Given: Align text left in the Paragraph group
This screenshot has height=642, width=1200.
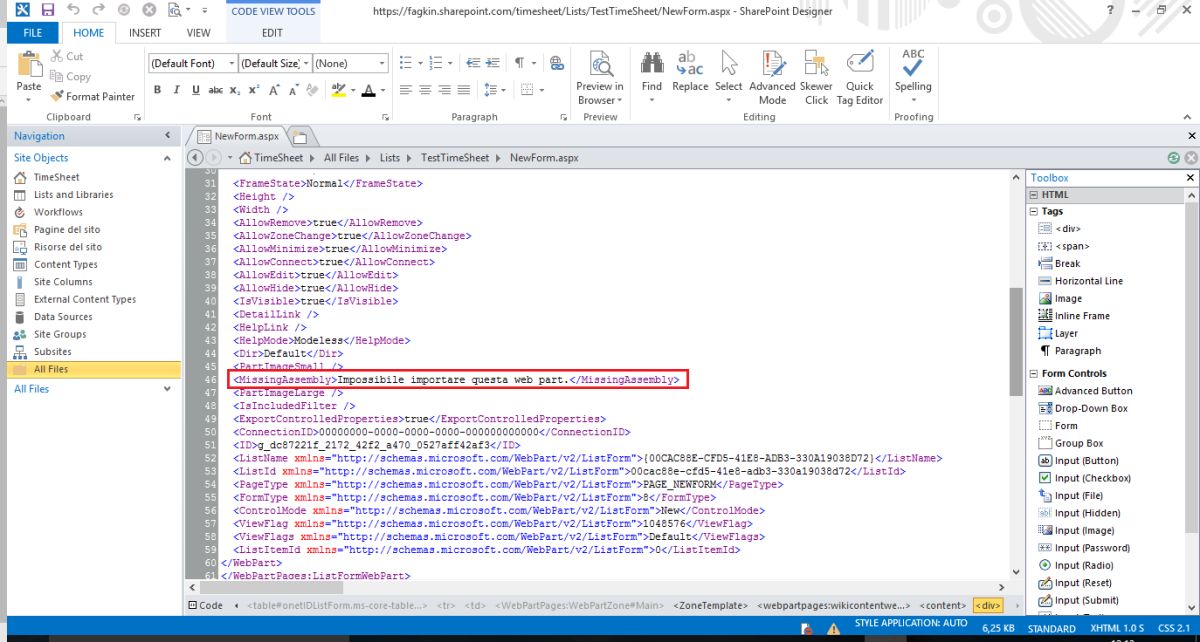Looking at the screenshot, I should [x=406, y=89].
